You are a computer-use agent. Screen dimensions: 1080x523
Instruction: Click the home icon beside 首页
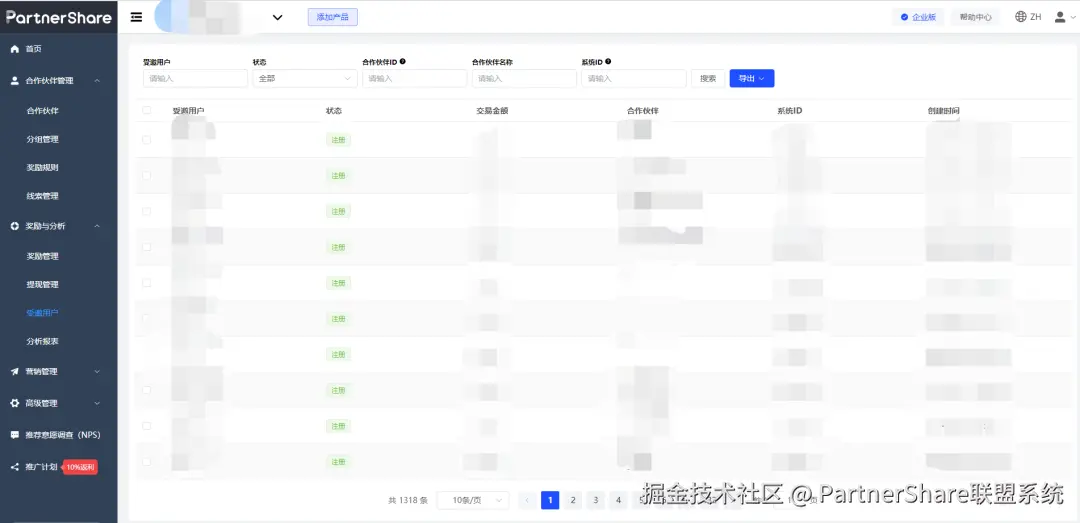pos(14,49)
